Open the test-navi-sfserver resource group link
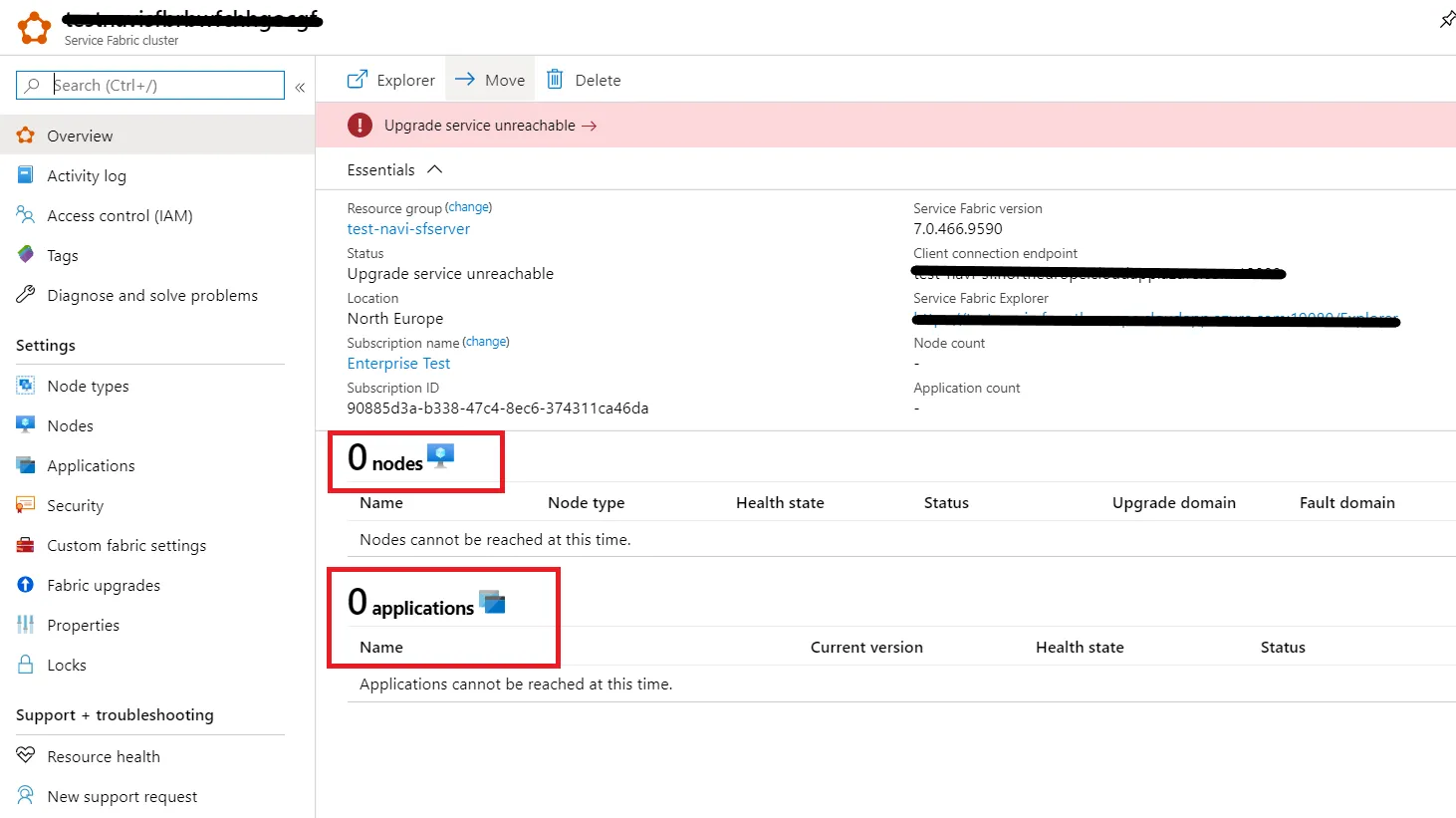This screenshot has width=1456, height=818. [x=408, y=229]
